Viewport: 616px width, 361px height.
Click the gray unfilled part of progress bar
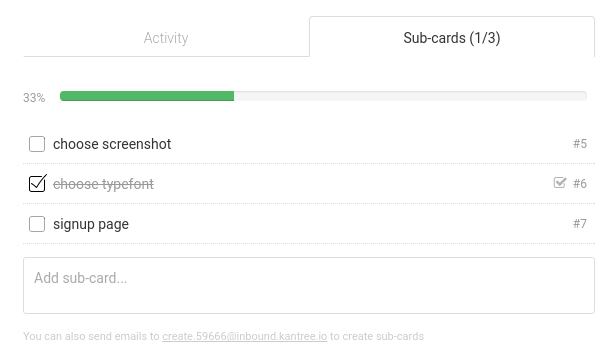pos(411,96)
